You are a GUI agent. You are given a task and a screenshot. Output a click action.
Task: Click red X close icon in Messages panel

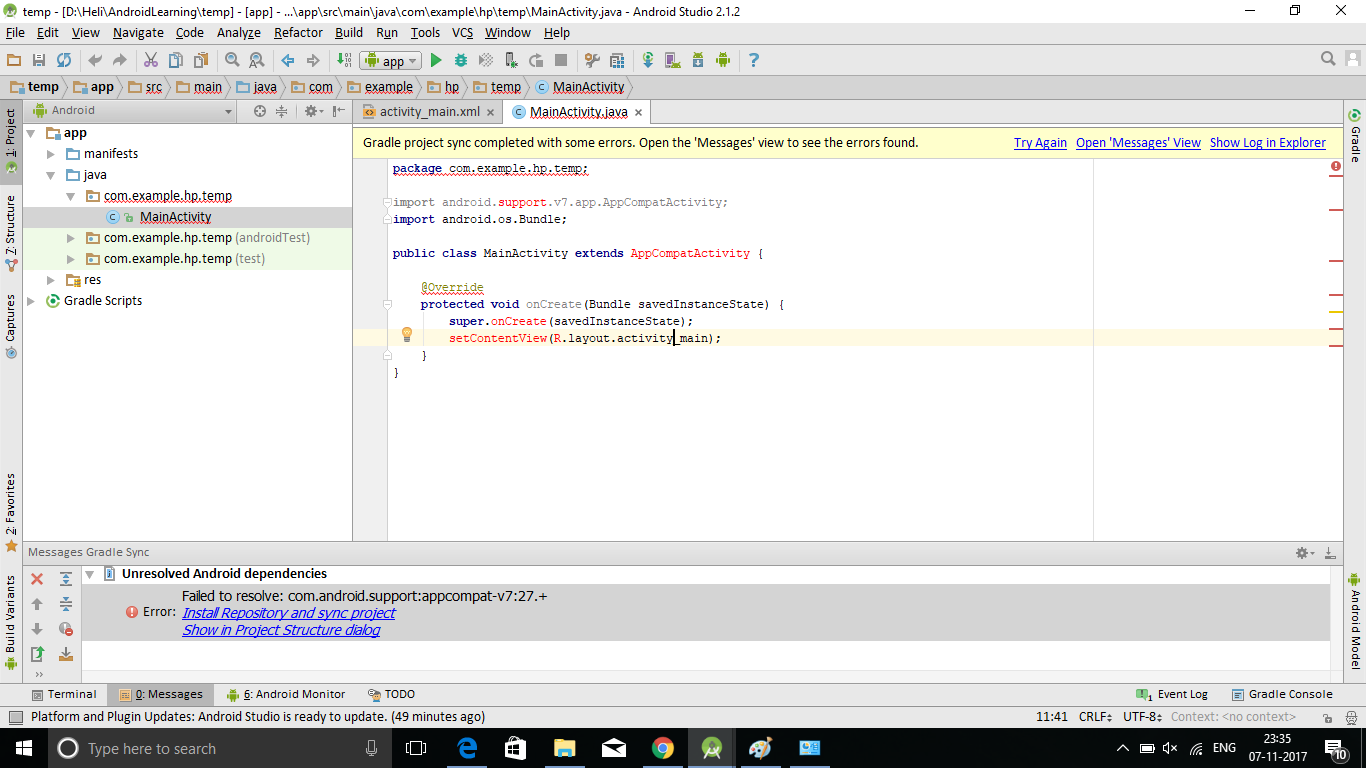pyautogui.click(x=37, y=579)
